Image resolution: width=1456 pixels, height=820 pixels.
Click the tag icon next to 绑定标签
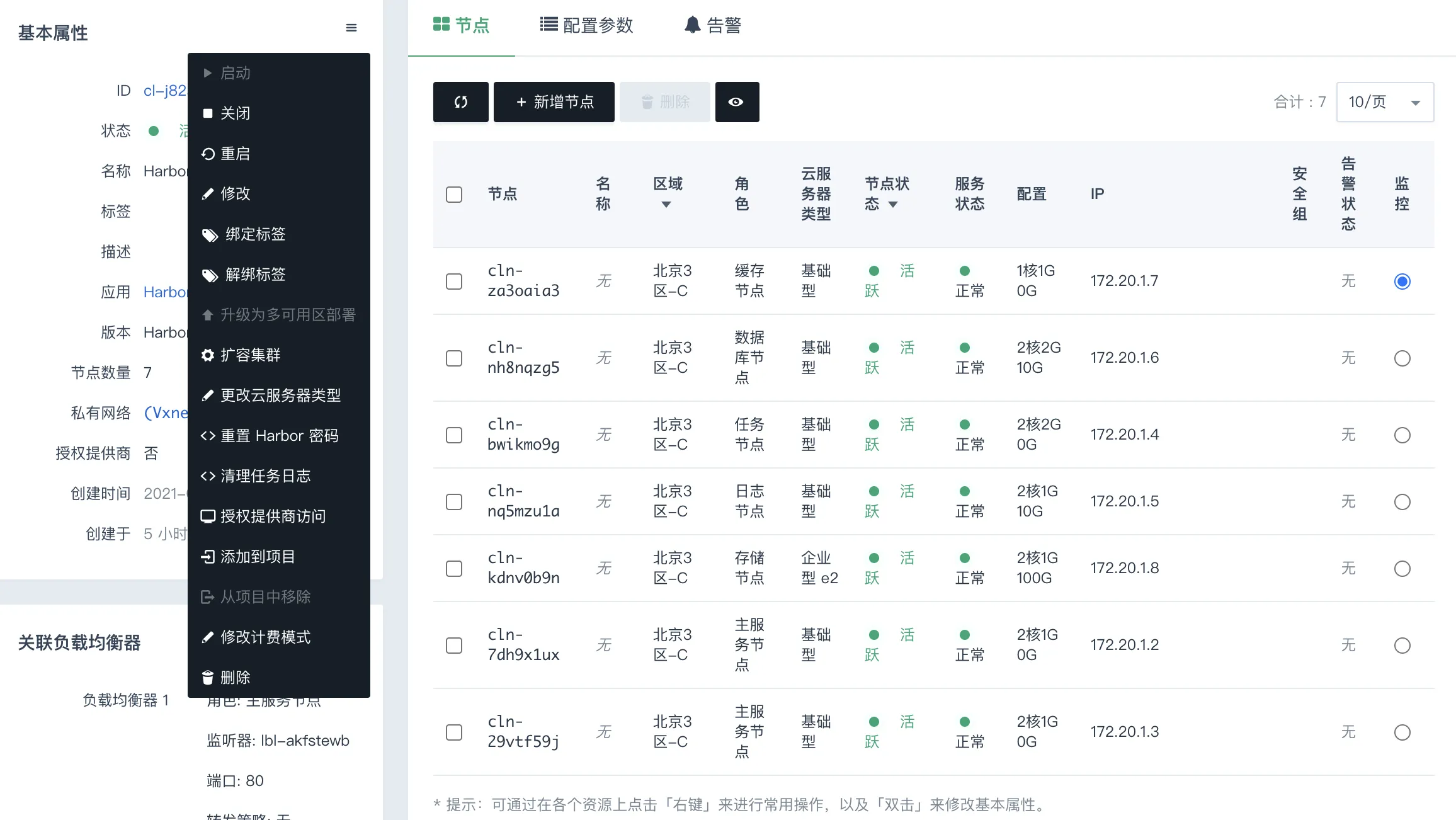[x=210, y=235]
